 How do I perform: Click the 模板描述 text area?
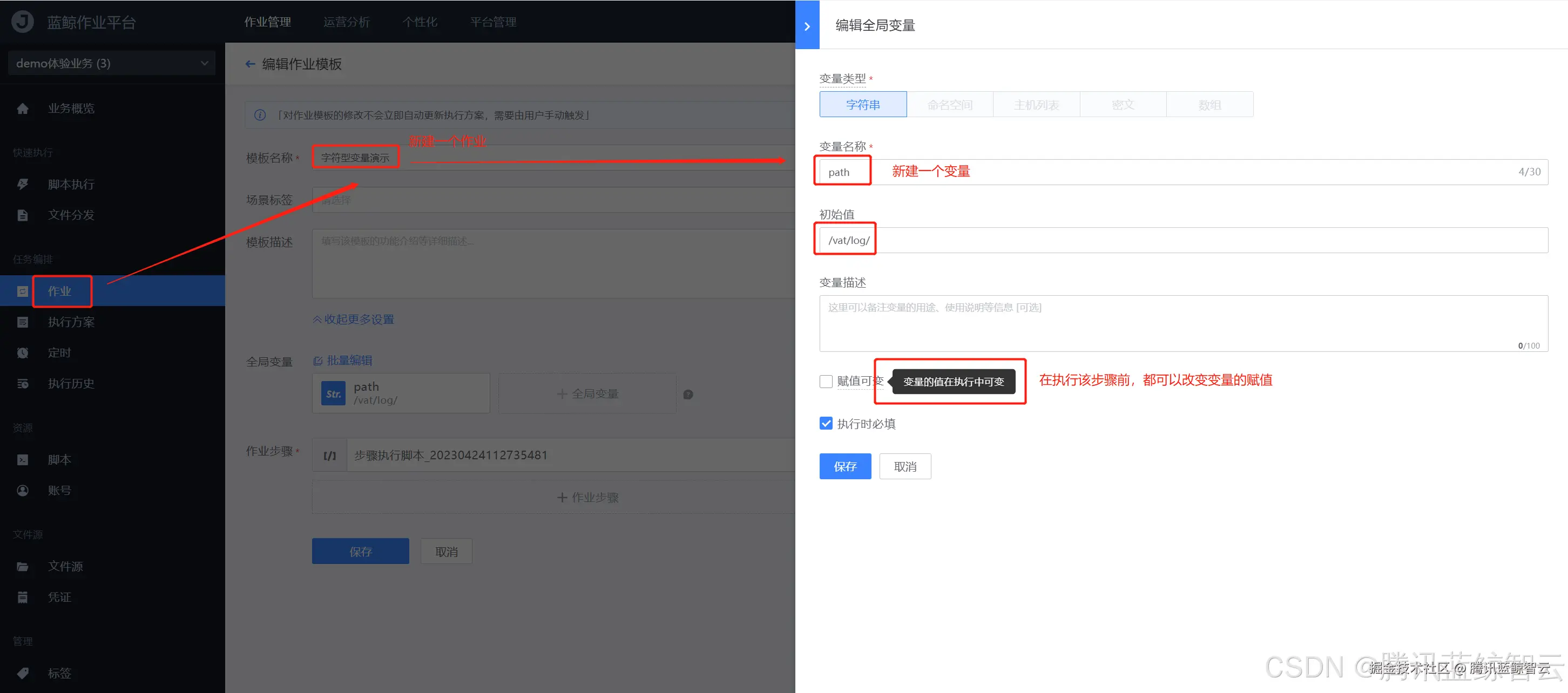click(x=554, y=263)
